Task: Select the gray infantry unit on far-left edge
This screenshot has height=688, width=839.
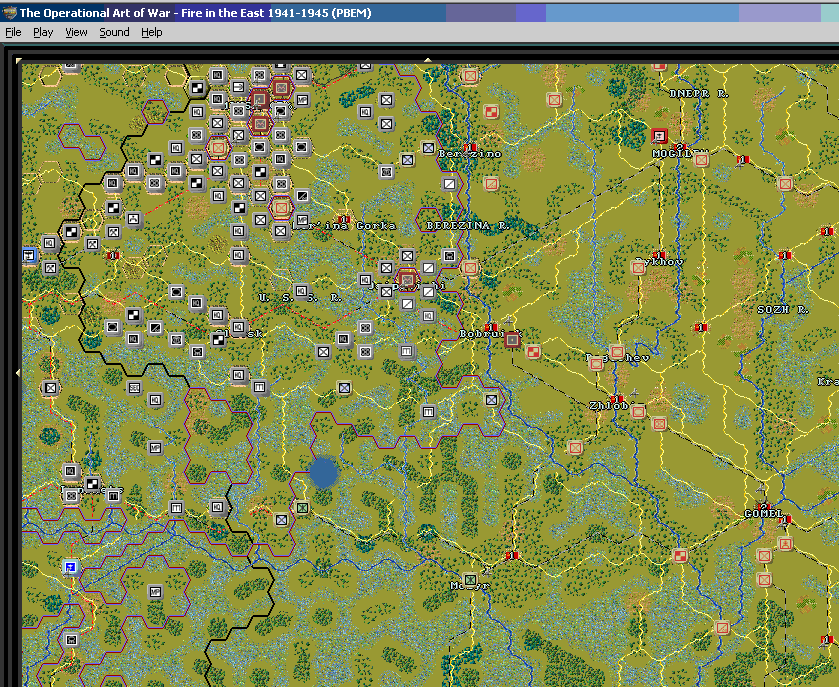Action: (50, 388)
